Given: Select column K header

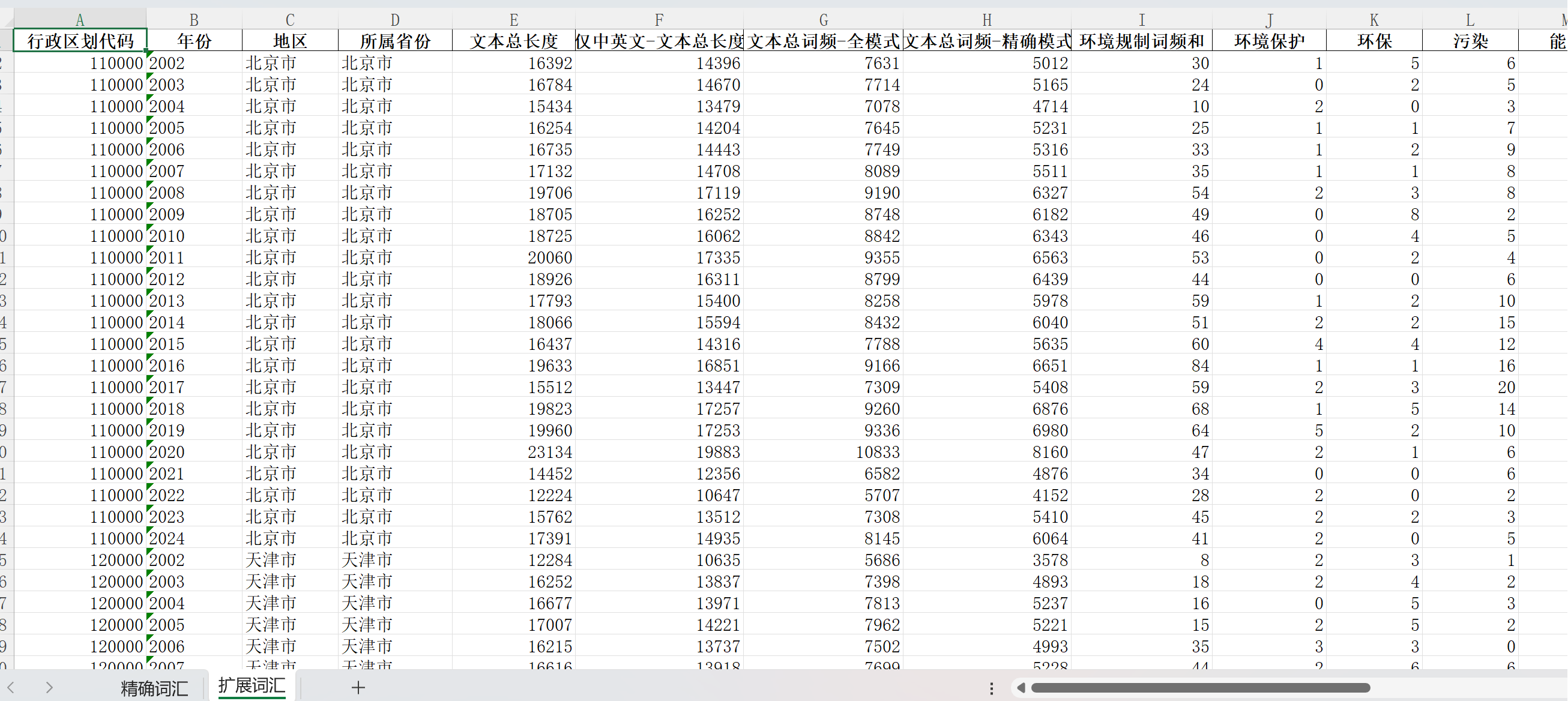Looking at the screenshot, I should point(1374,19).
